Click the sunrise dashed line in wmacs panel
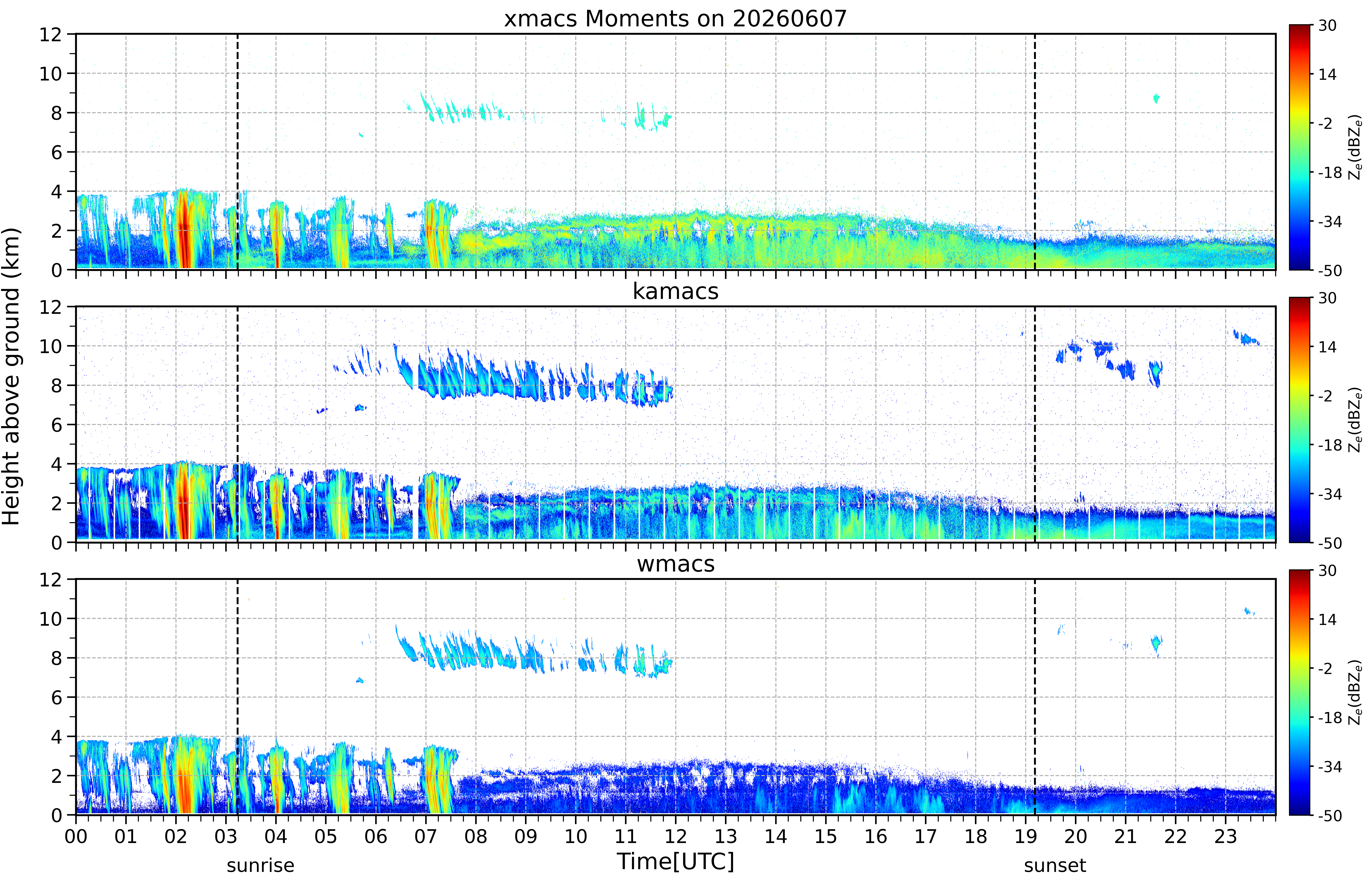This screenshot has height=885, width=1372. coord(237,697)
